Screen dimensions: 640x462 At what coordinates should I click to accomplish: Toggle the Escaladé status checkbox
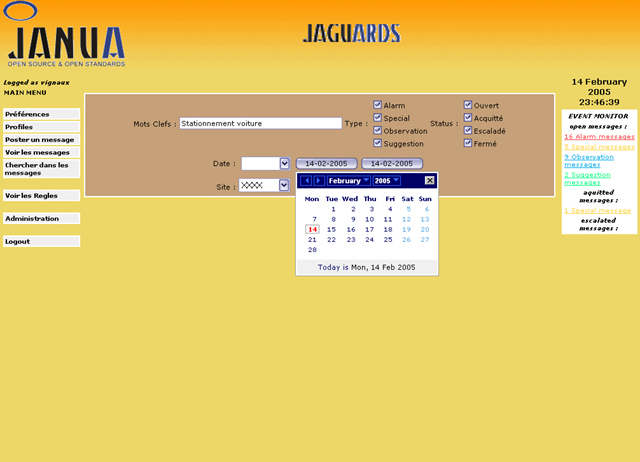(x=468, y=130)
